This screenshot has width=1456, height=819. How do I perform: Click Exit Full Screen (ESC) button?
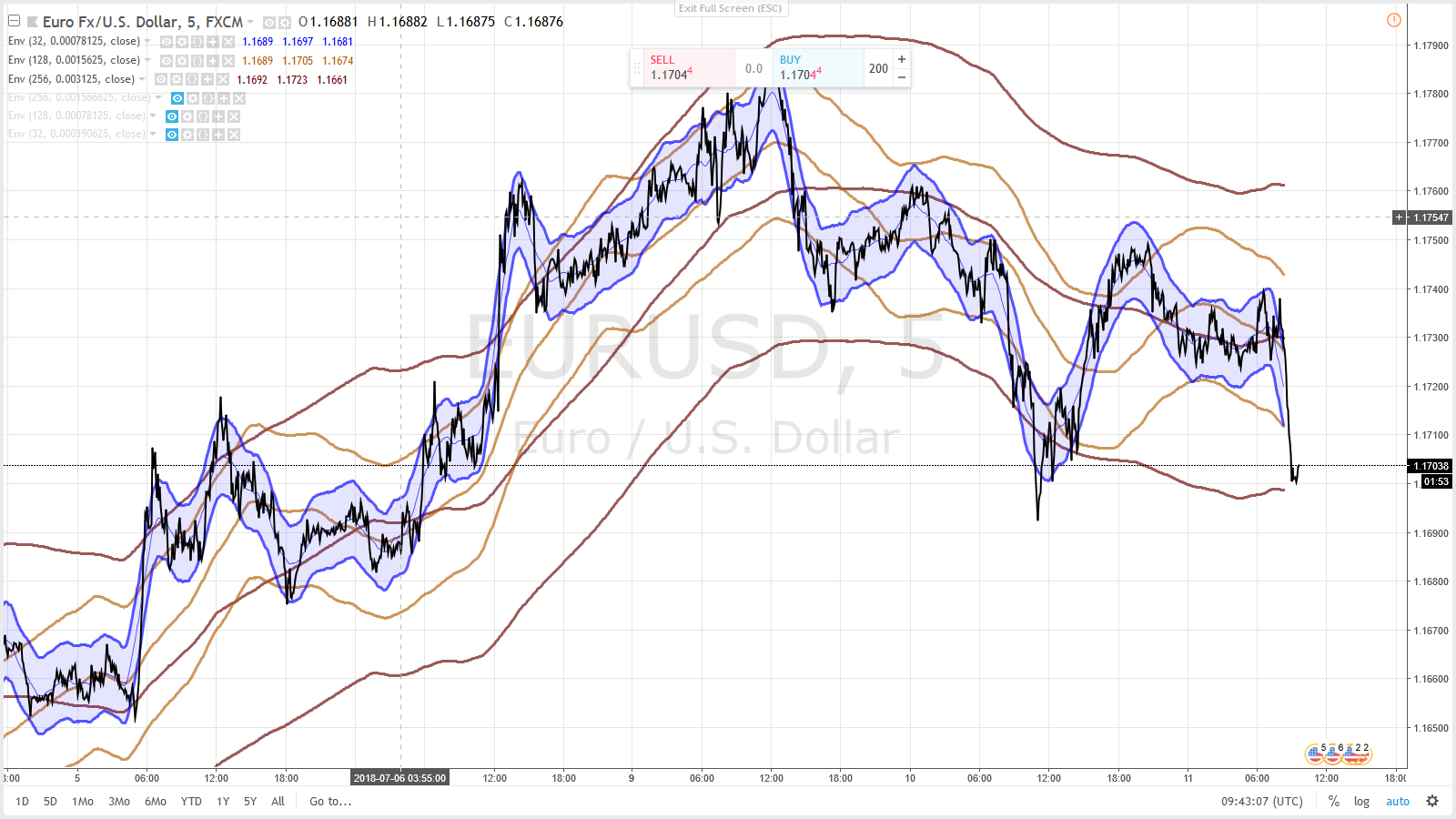click(x=730, y=8)
